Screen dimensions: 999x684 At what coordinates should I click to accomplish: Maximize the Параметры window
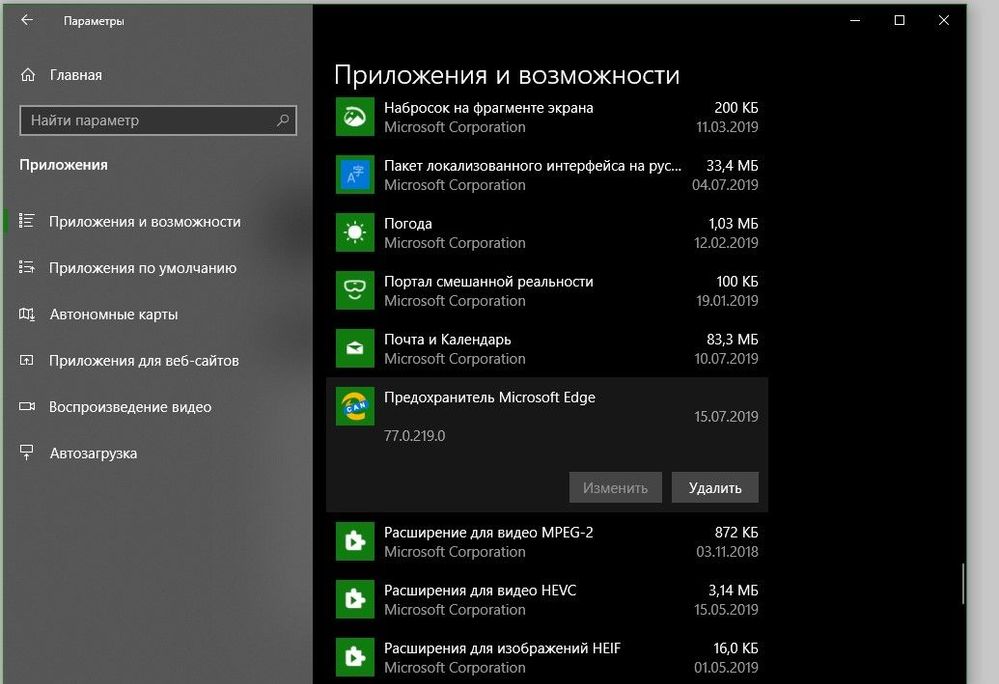pos(900,20)
